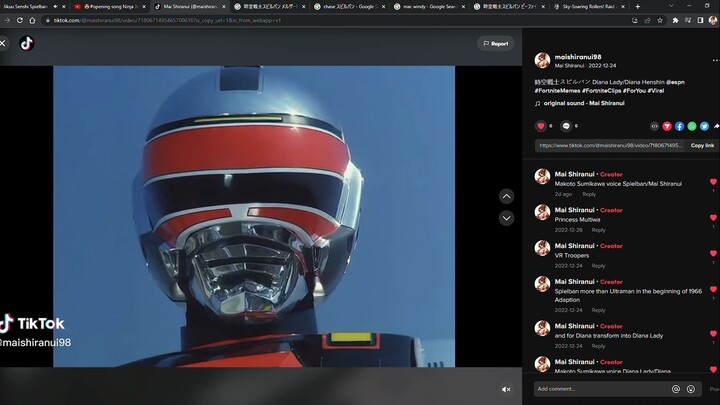Open commenter avatar beside Princess Multiwa comment
Image resolution: width=720 pixels, height=405 pixels.
542,212
